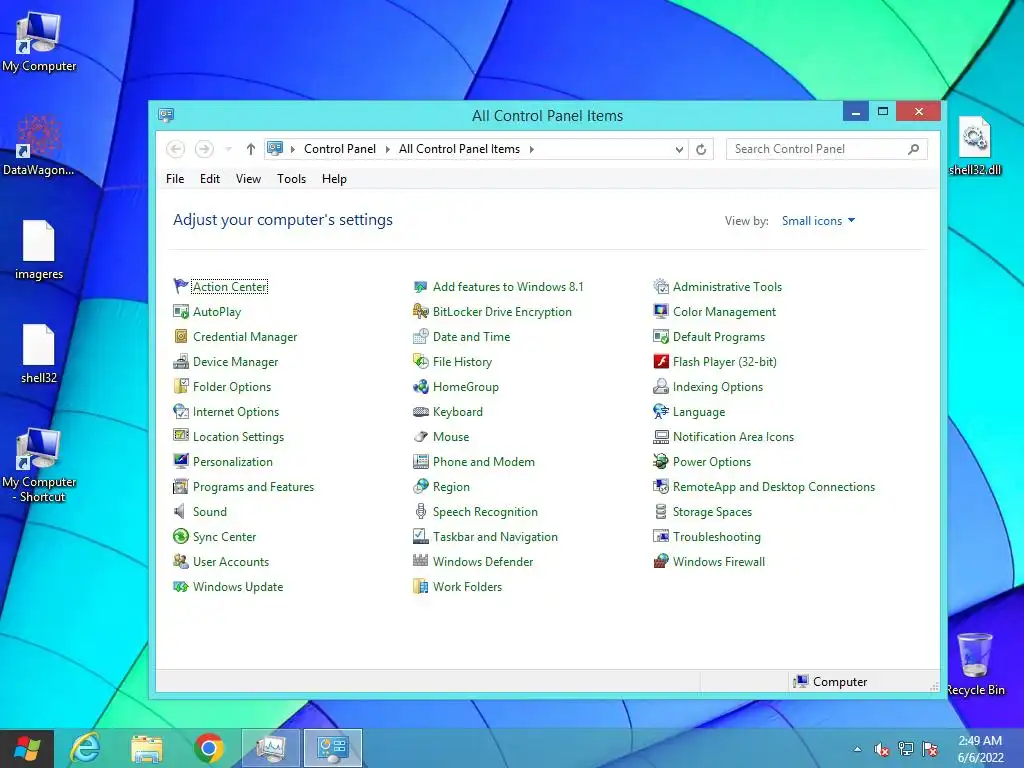Screen dimensions: 1024x768
Task: Show hidden tray icons arrow
Action: click(857, 749)
